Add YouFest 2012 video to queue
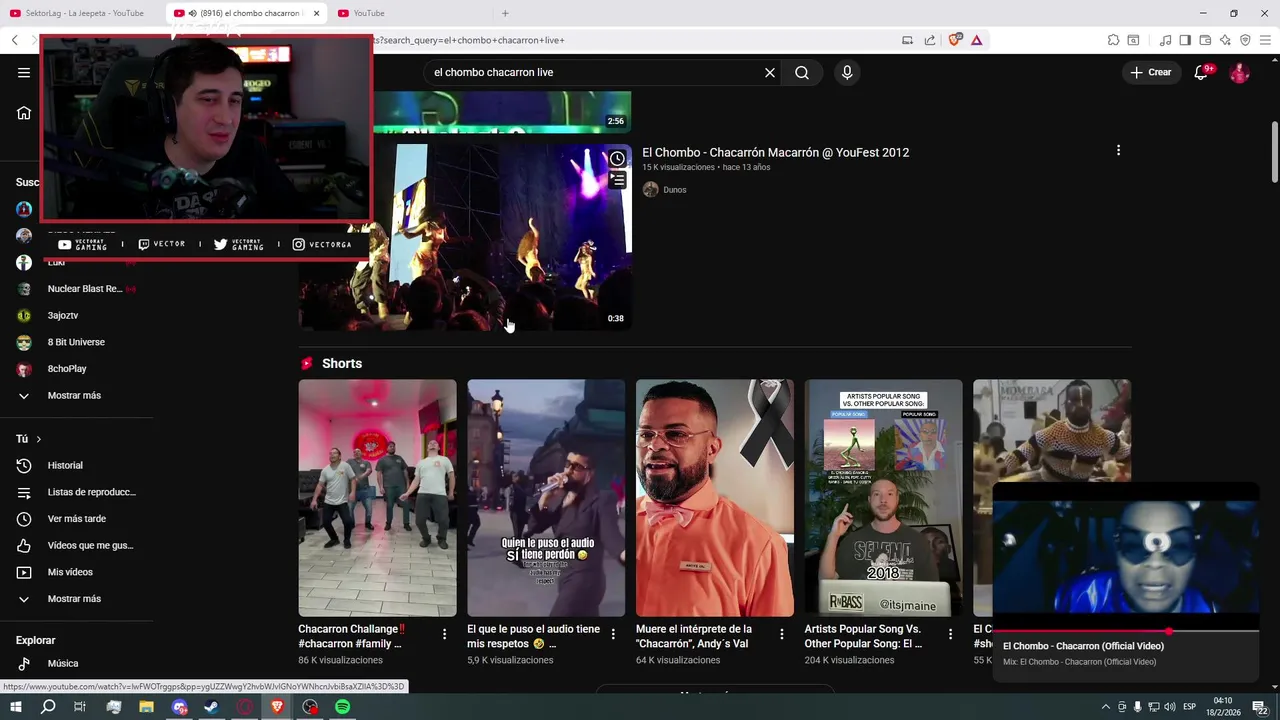 (618, 180)
